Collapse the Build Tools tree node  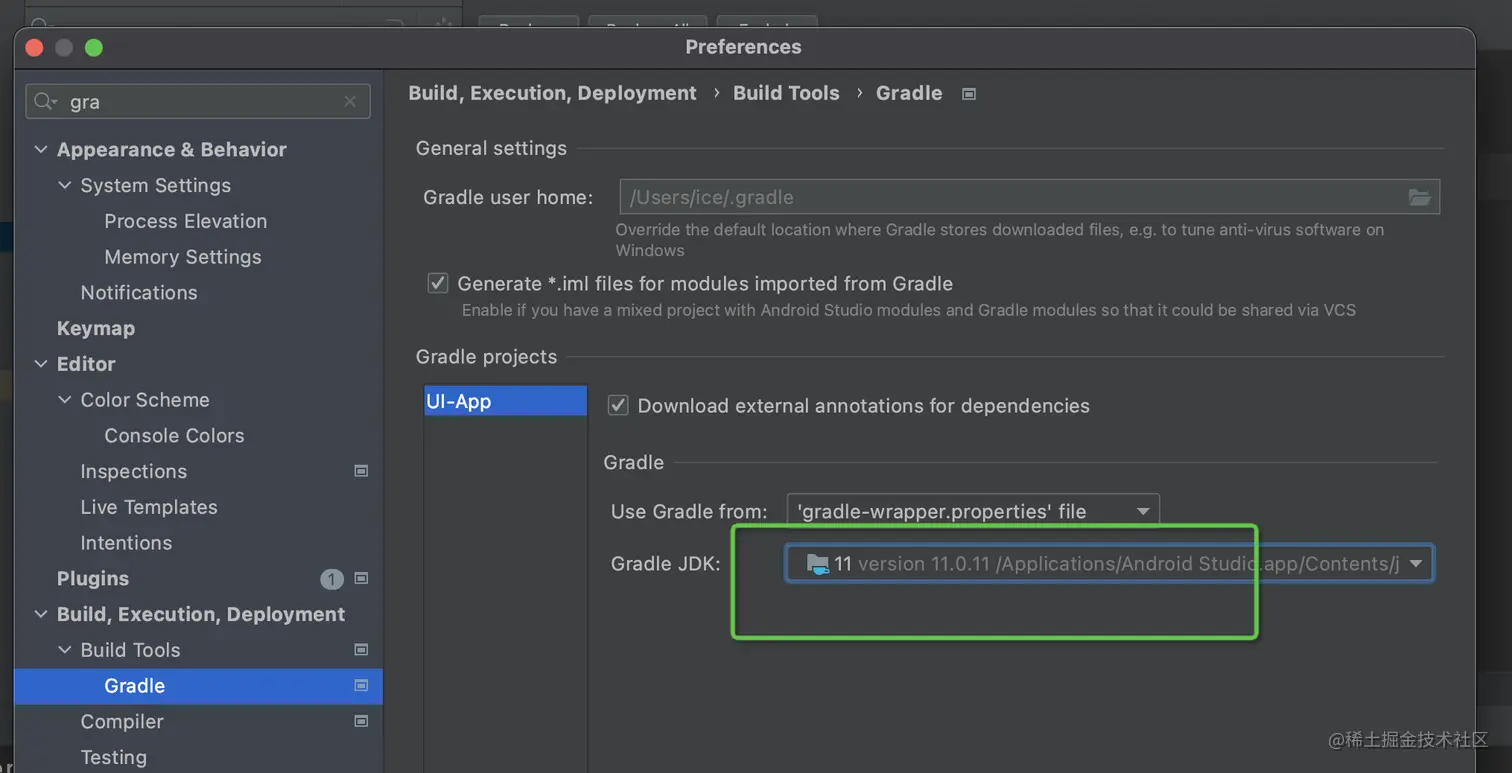click(x=65, y=650)
